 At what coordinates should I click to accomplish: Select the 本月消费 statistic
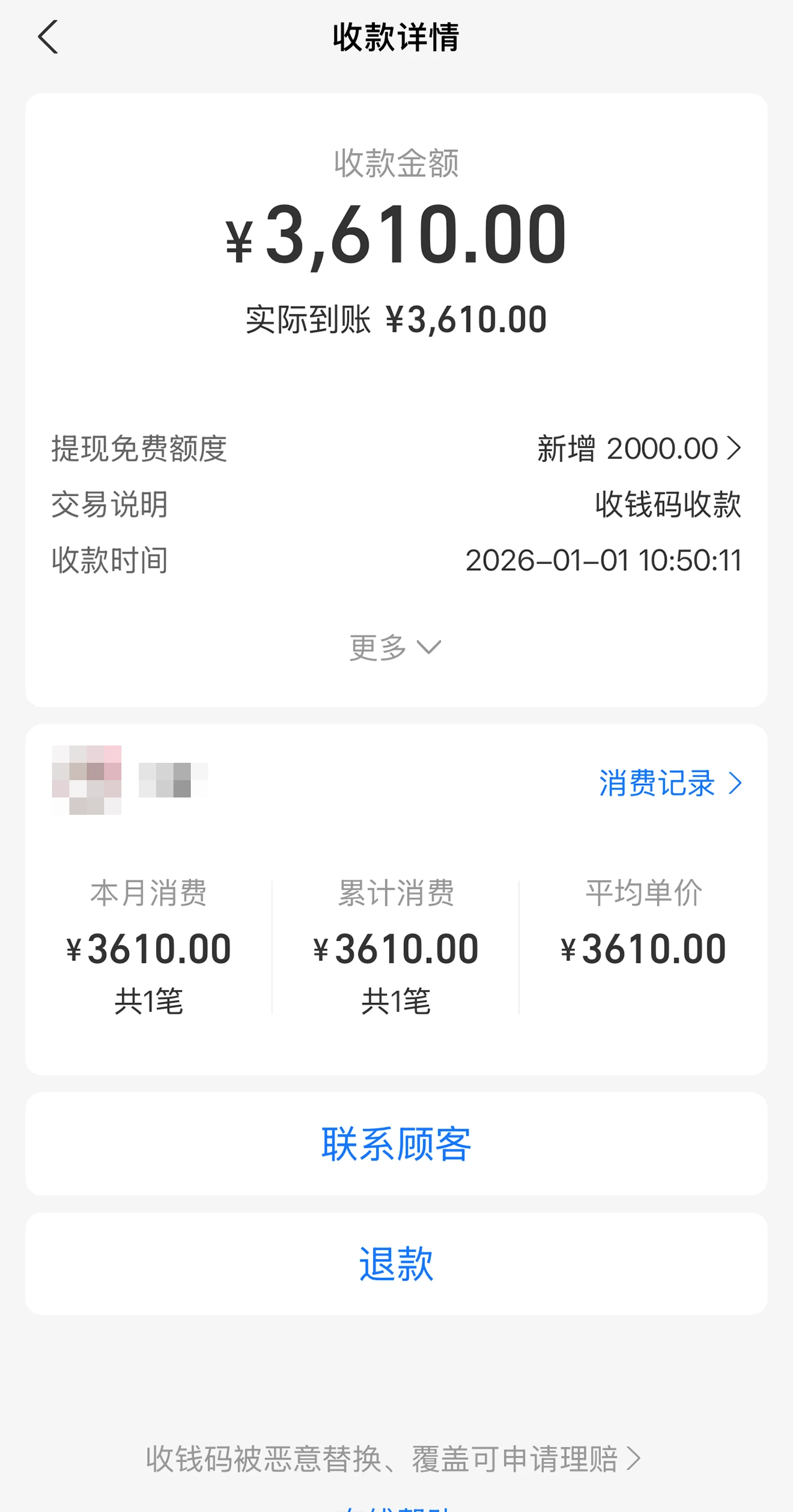[x=149, y=947]
